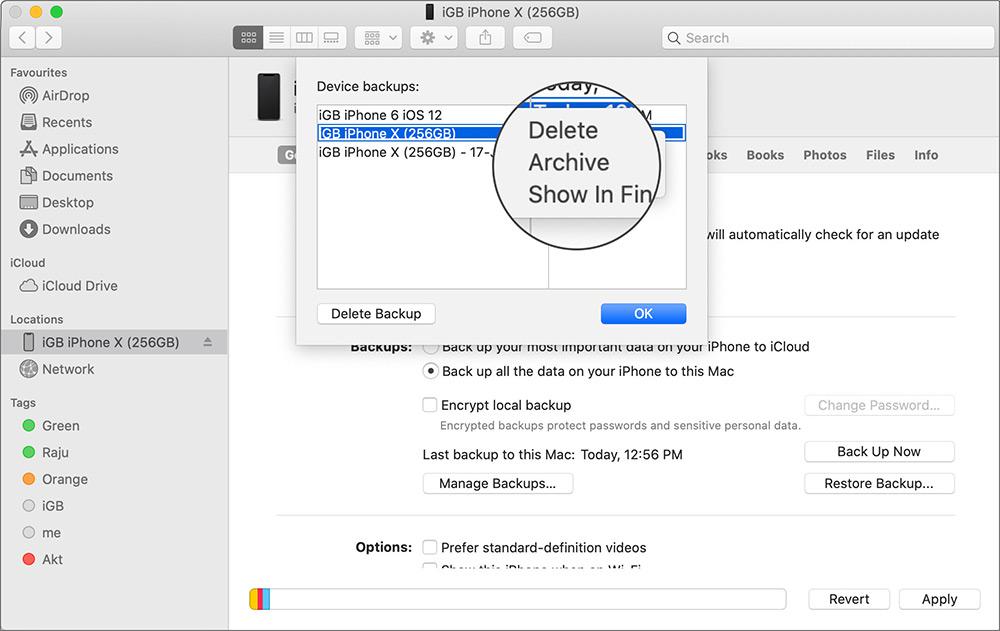Open Manage Backups
Image resolution: width=1000 pixels, height=631 pixels.
coord(497,484)
